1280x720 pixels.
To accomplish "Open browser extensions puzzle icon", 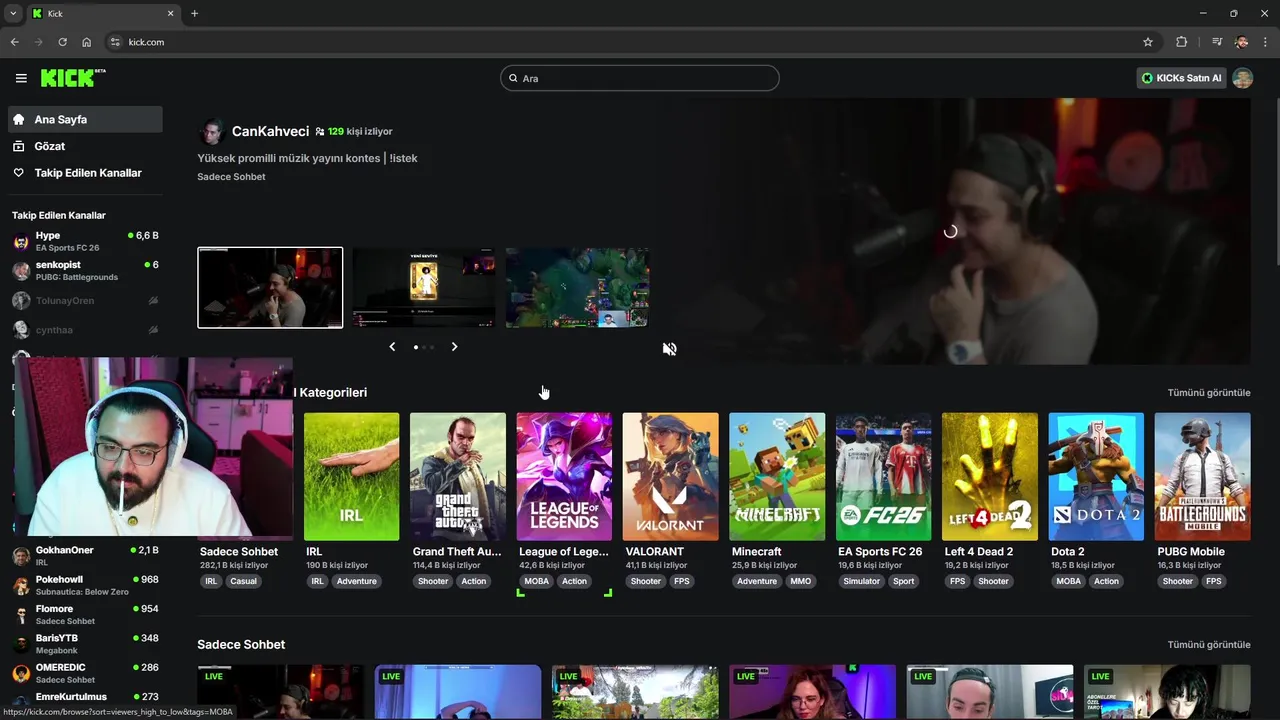I will 1182,42.
